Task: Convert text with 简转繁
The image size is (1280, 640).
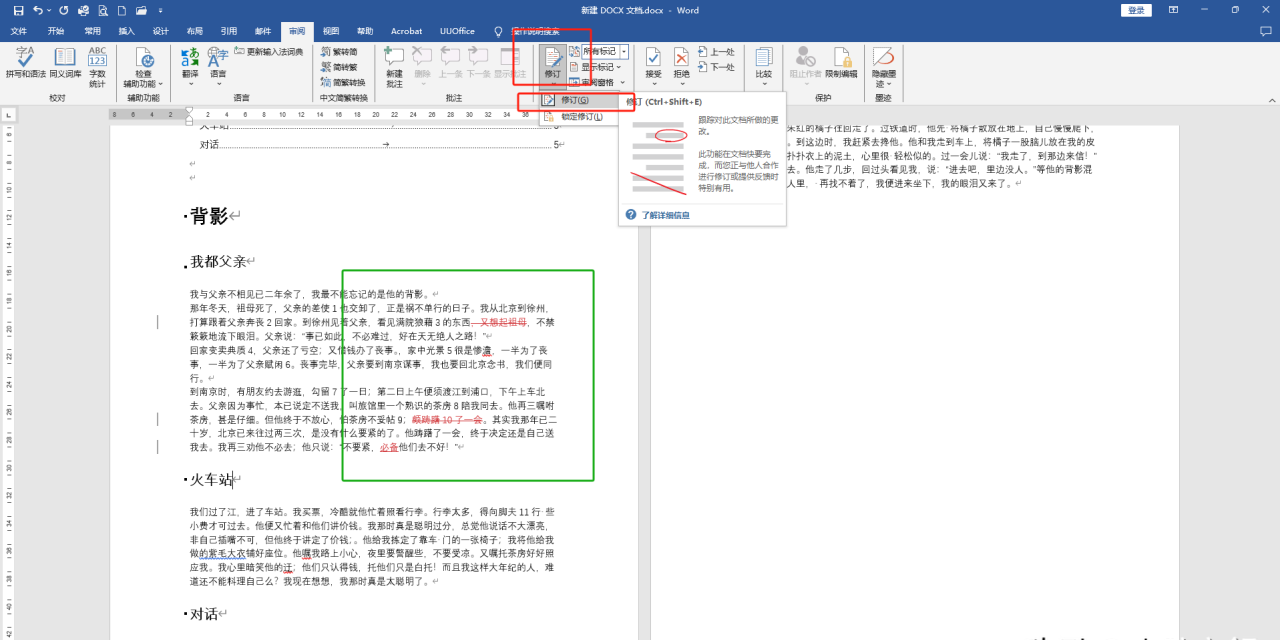Action: click(339, 67)
